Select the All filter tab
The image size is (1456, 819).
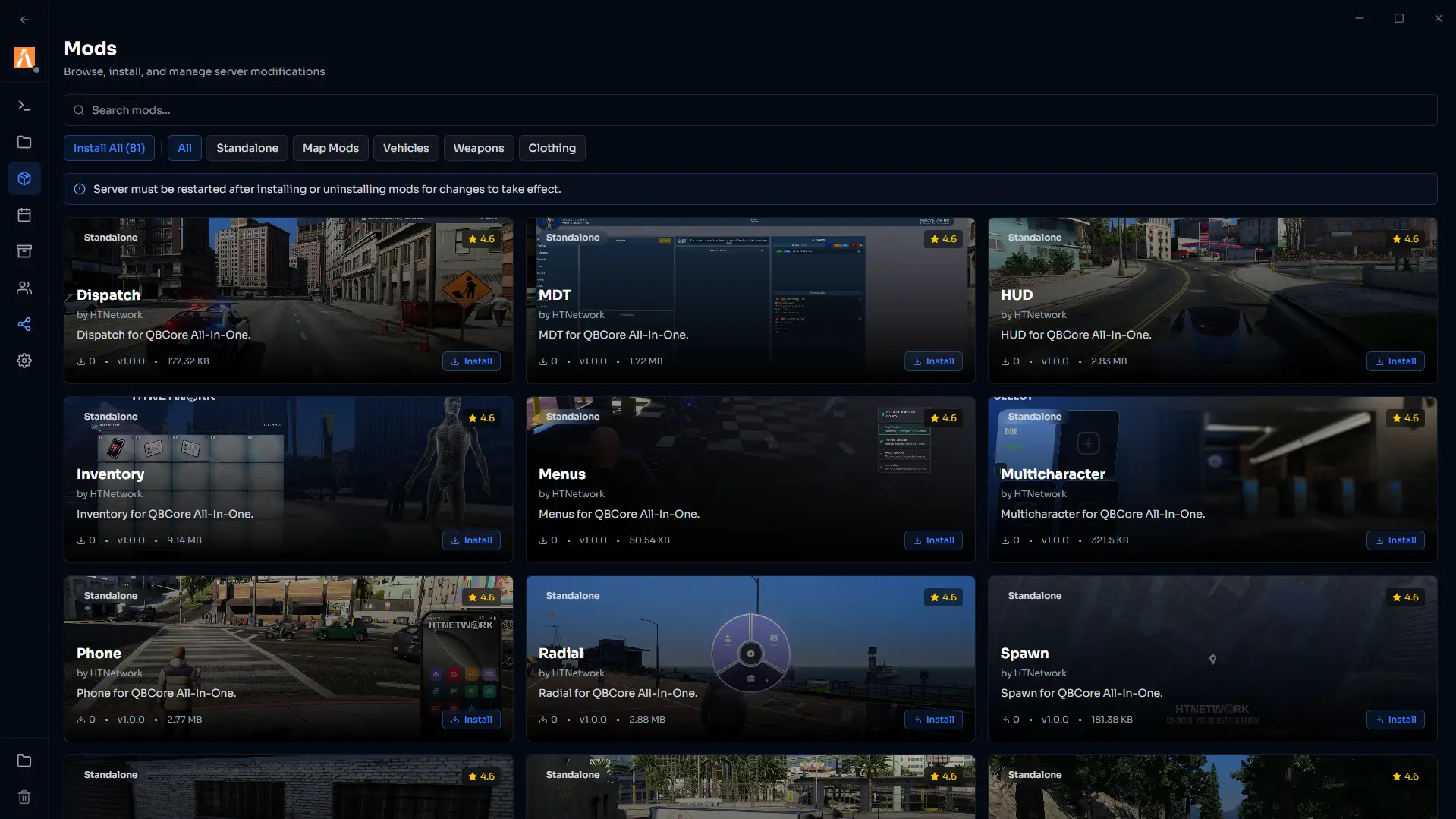184,148
